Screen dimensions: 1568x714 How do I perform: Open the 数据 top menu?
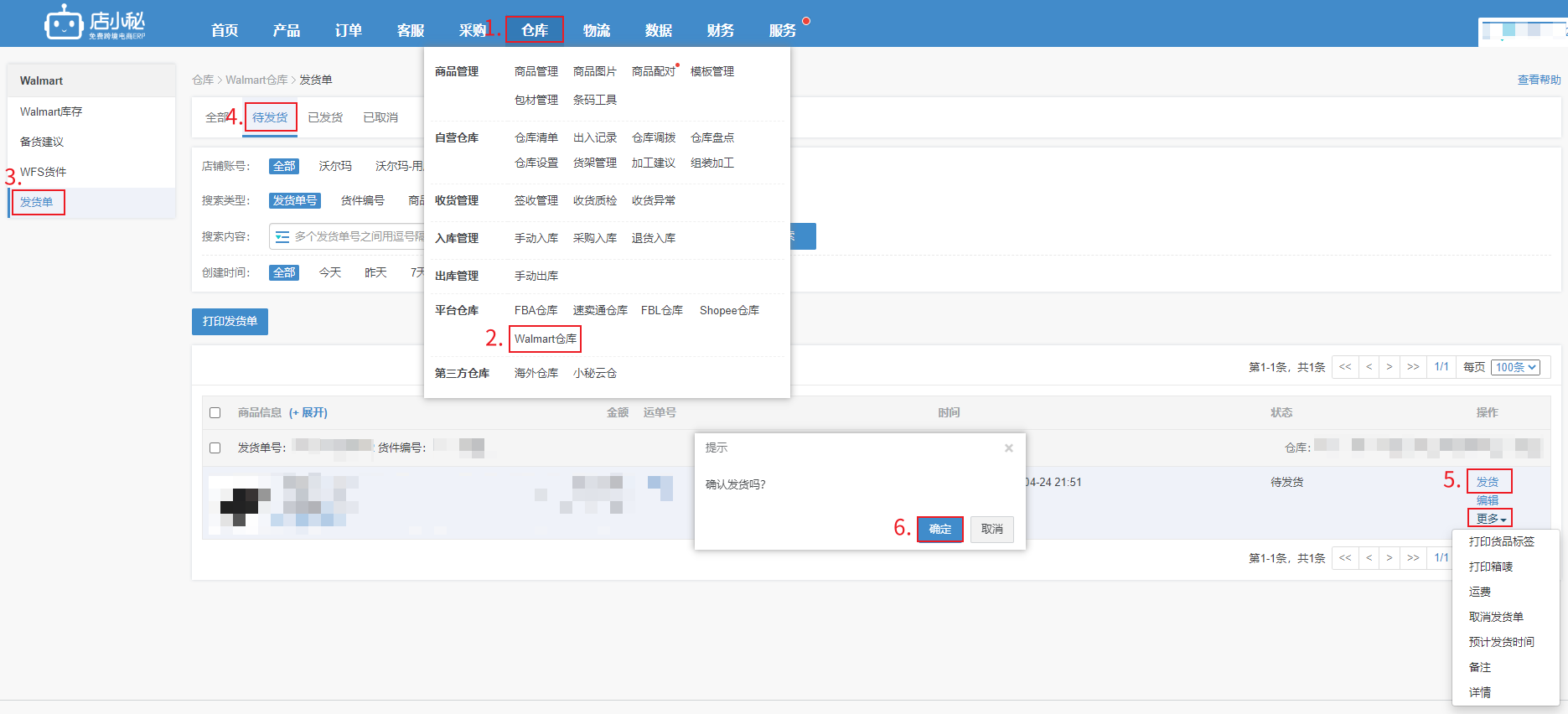coord(659,30)
